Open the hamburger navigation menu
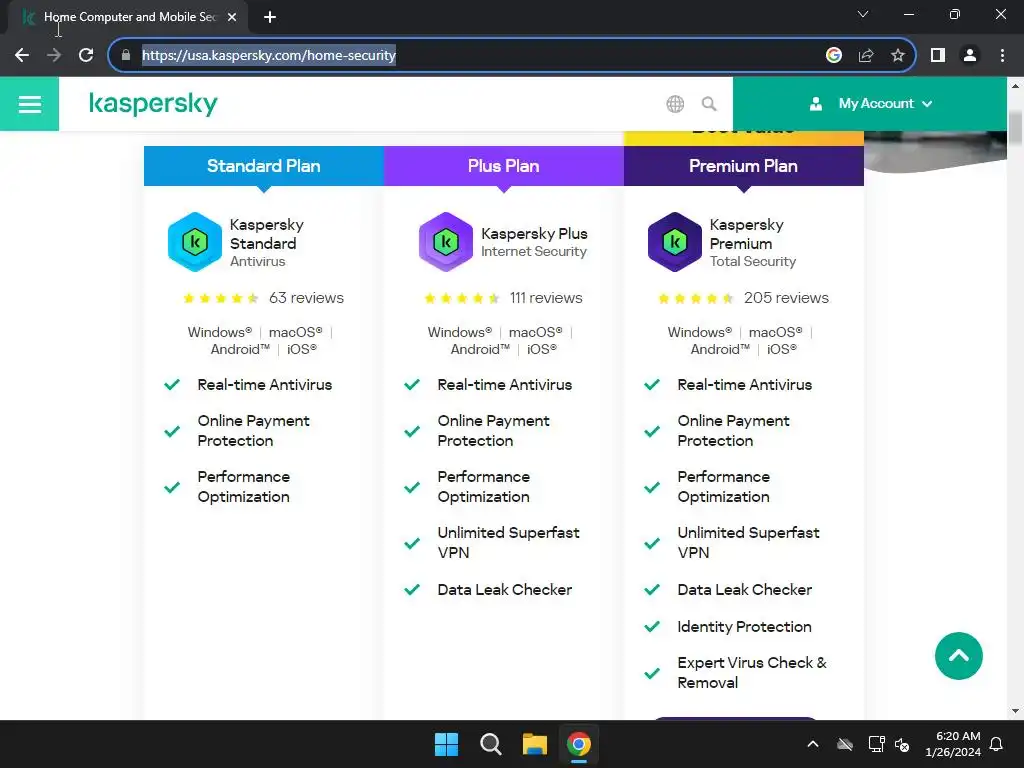The height and width of the screenshot is (768, 1024). pyautogui.click(x=29, y=104)
